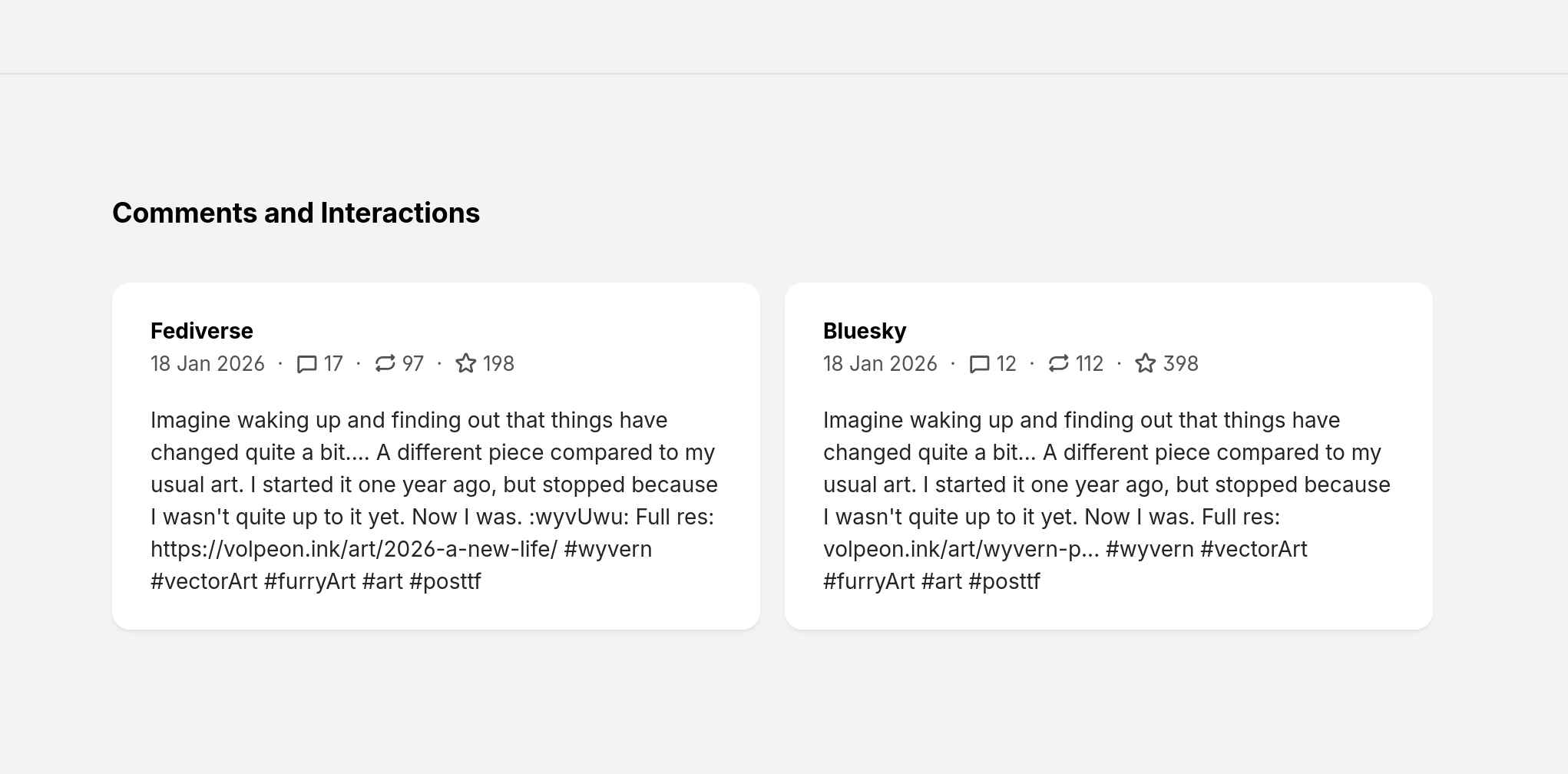Click the Bluesky post date 18 Jan 2026

pos(880,364)
